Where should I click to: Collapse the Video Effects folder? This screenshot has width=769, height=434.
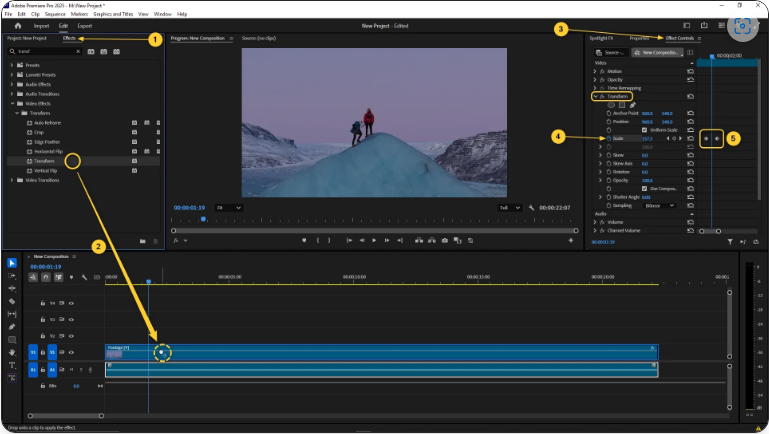click(x=12, y=103)
